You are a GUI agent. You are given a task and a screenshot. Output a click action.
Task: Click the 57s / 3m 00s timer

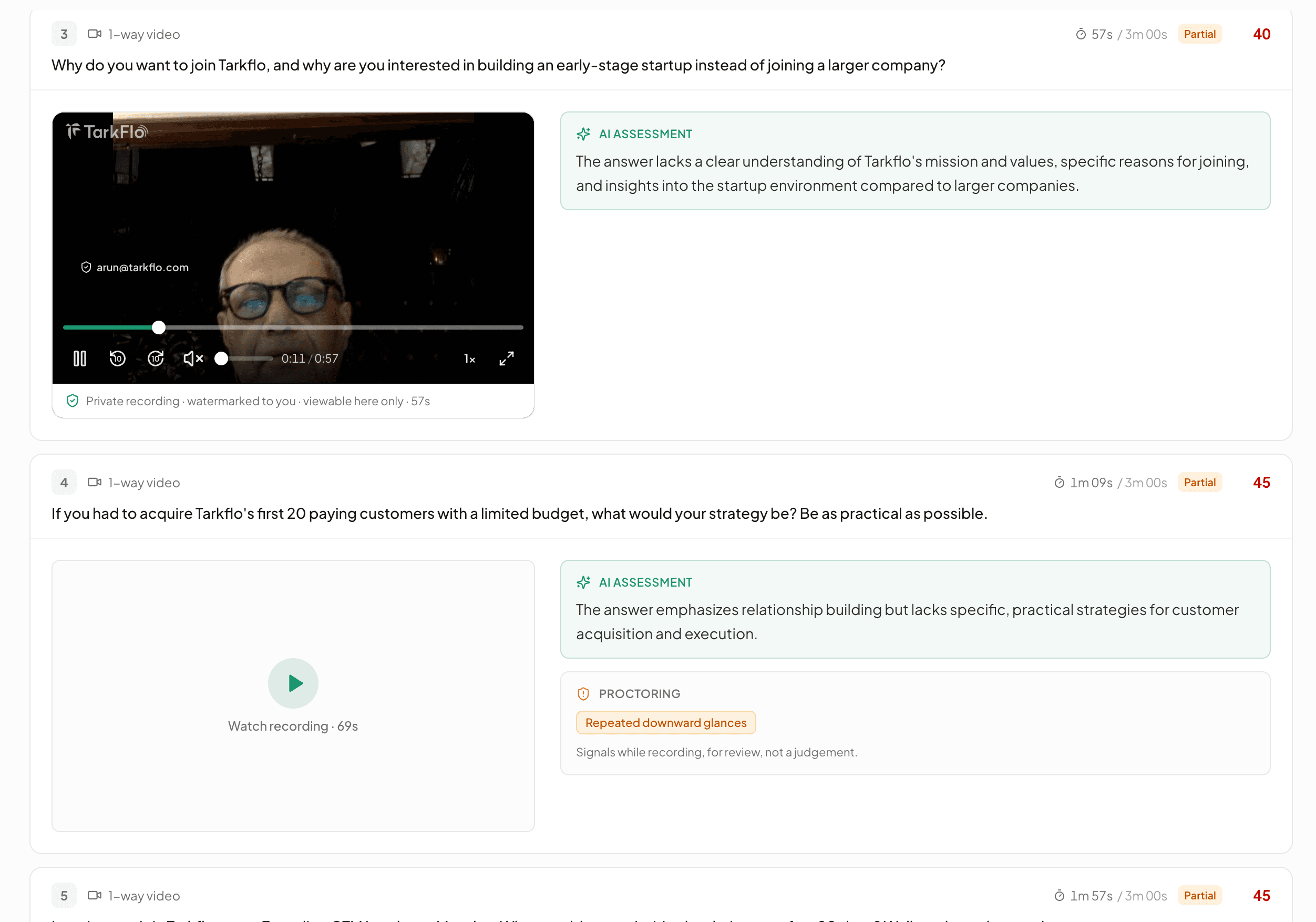[x=1121, y=34]
